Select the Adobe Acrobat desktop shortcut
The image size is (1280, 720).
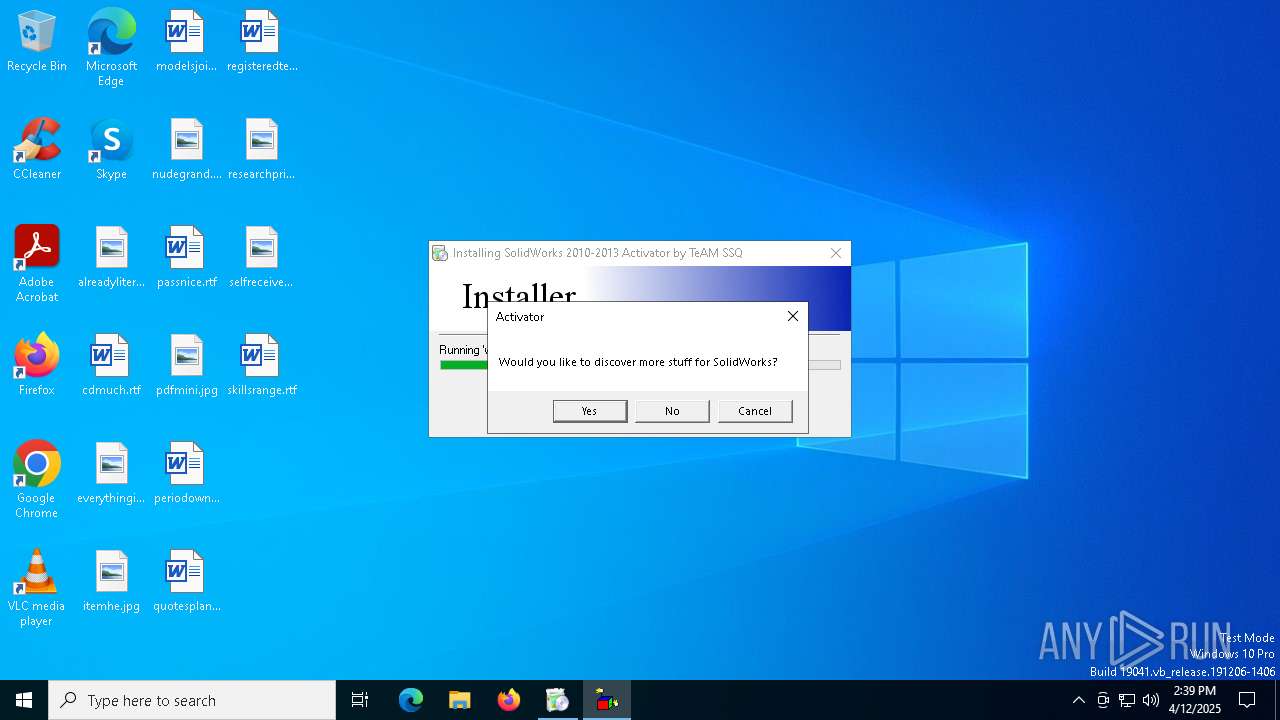[37, 264]
